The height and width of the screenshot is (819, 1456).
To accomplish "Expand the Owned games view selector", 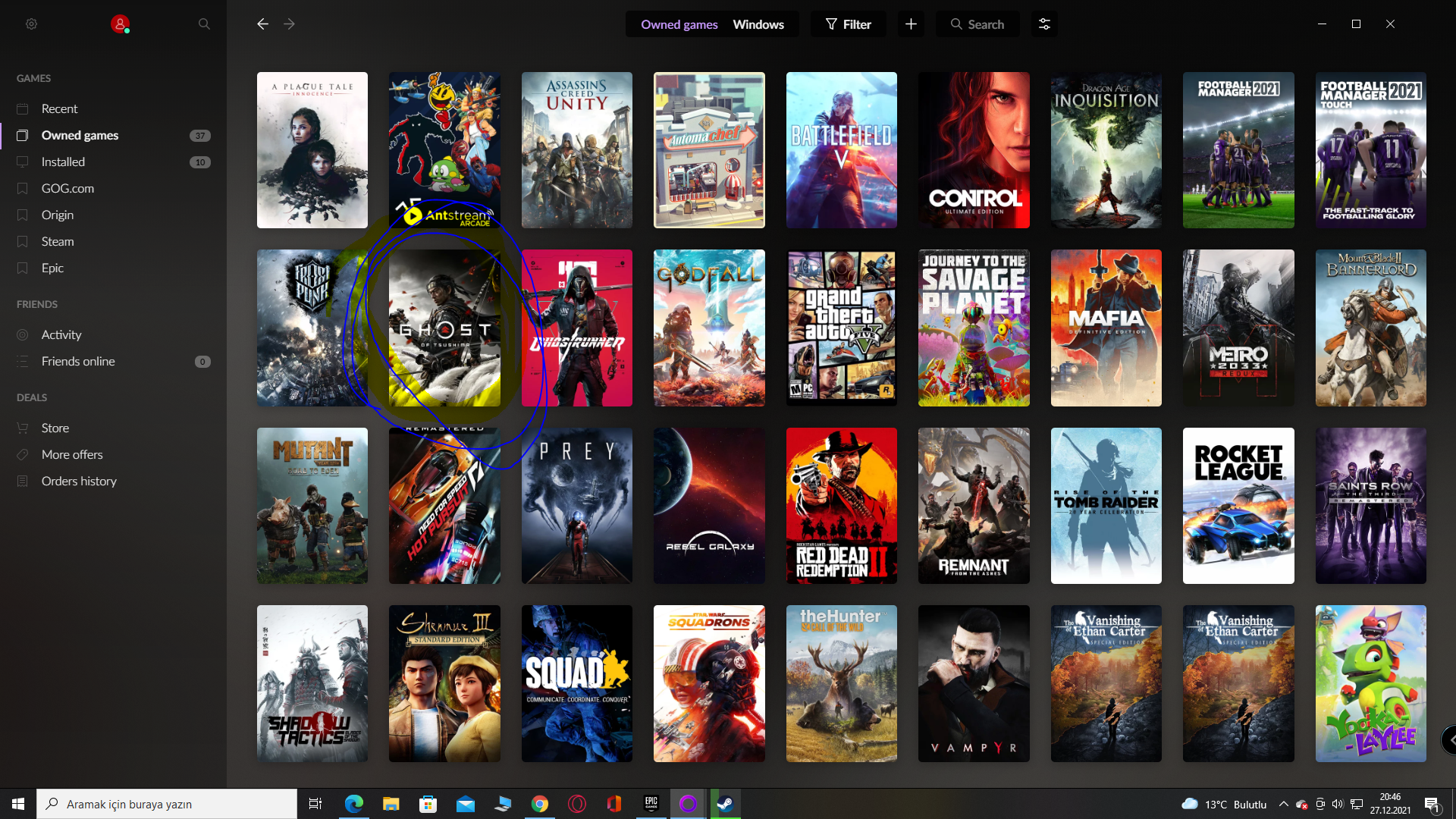I will point(679,24).
